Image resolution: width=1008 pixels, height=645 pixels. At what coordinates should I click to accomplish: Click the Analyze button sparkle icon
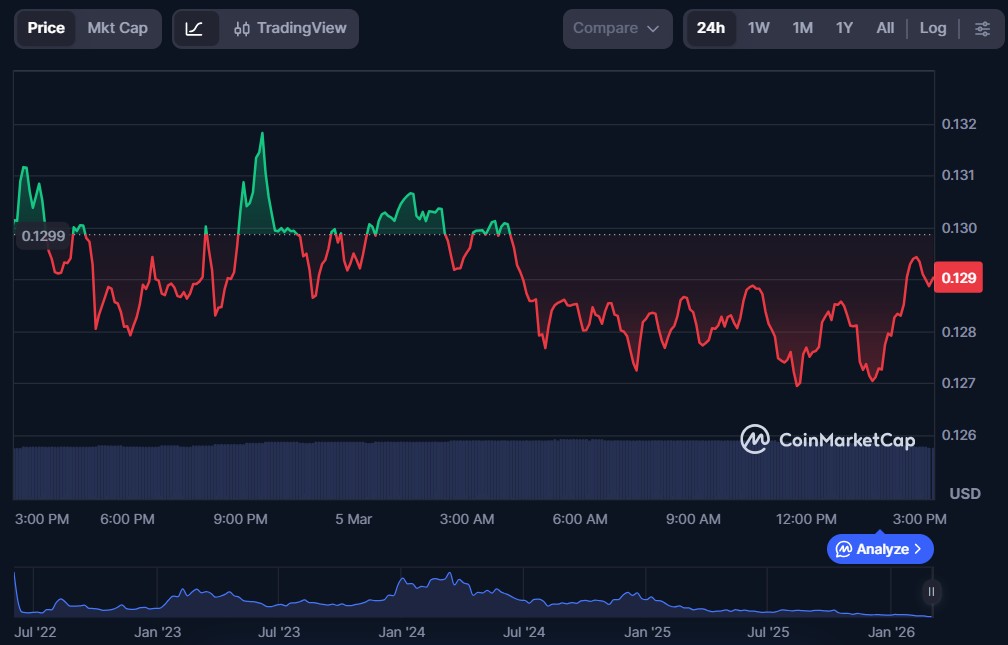point(844,549)
